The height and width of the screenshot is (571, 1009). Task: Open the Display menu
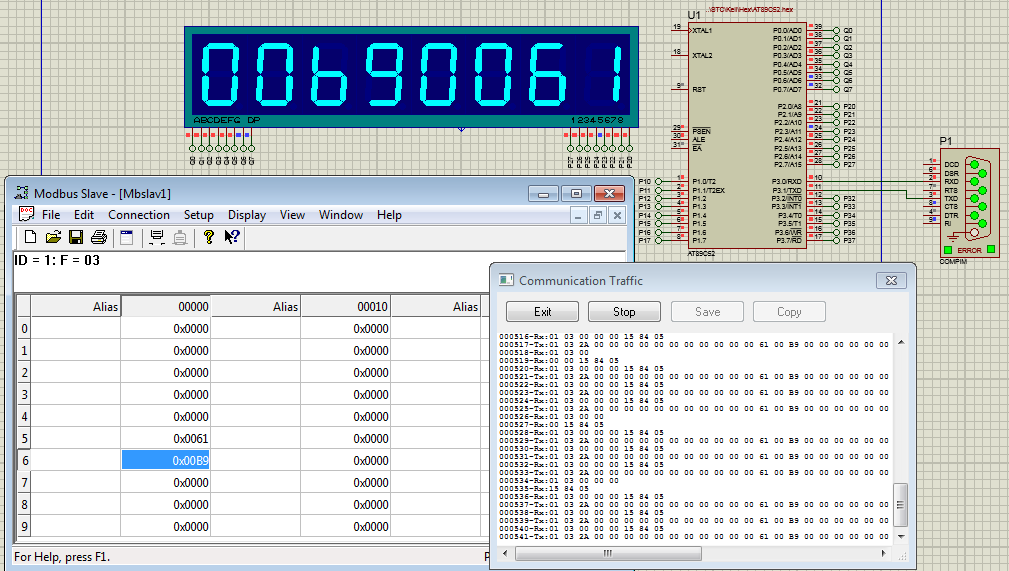click(x=247, y=215)
